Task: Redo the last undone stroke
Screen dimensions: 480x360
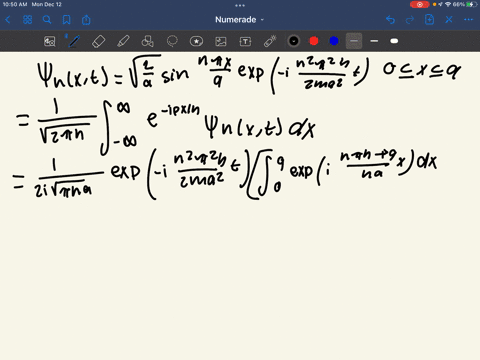Action: pyautogui.click(x=410, y=20)
